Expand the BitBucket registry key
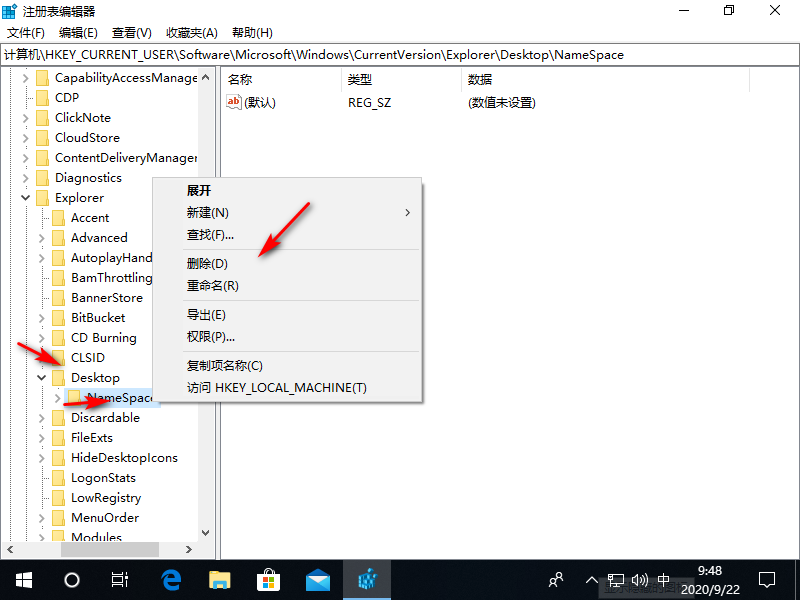The height and width of the screenshot is (600, 800). point(40,317)
